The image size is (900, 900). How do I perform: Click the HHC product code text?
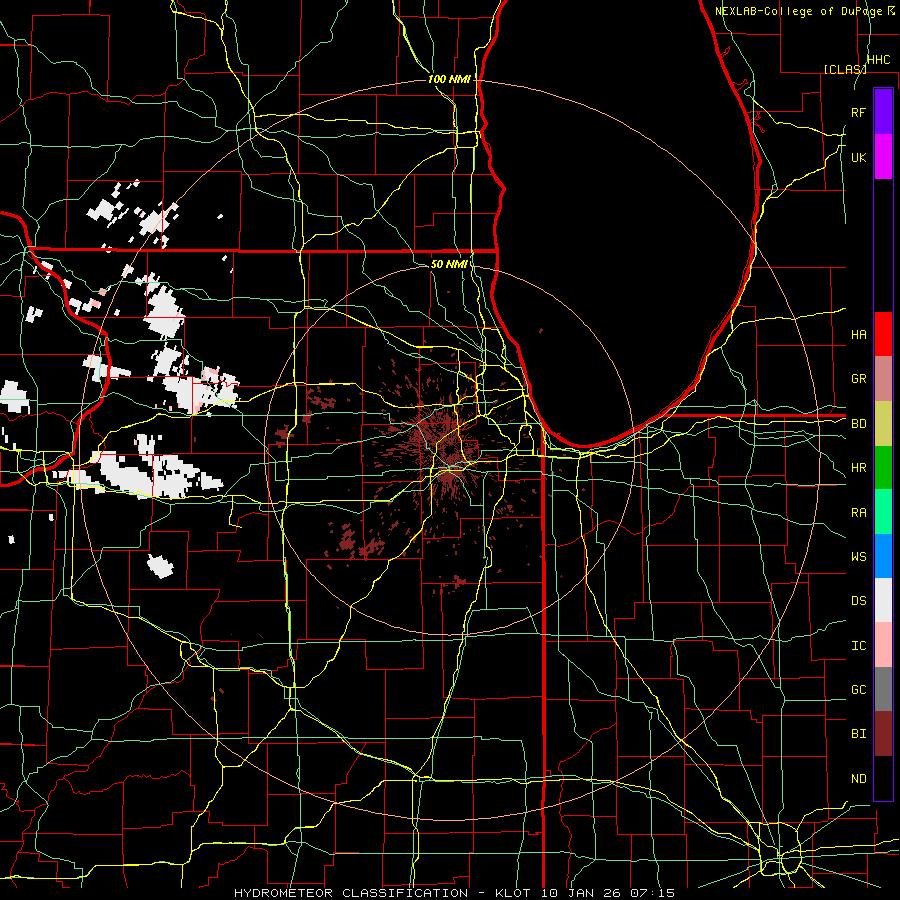pos(878,60)
